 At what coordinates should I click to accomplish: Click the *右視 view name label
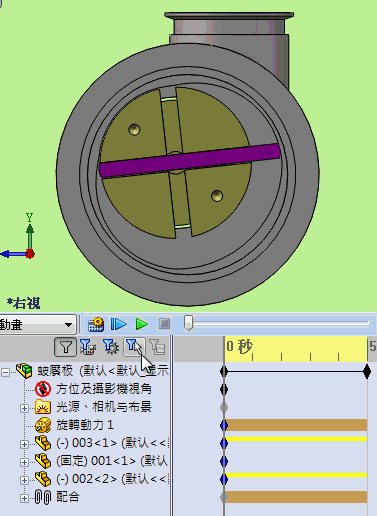24,303
